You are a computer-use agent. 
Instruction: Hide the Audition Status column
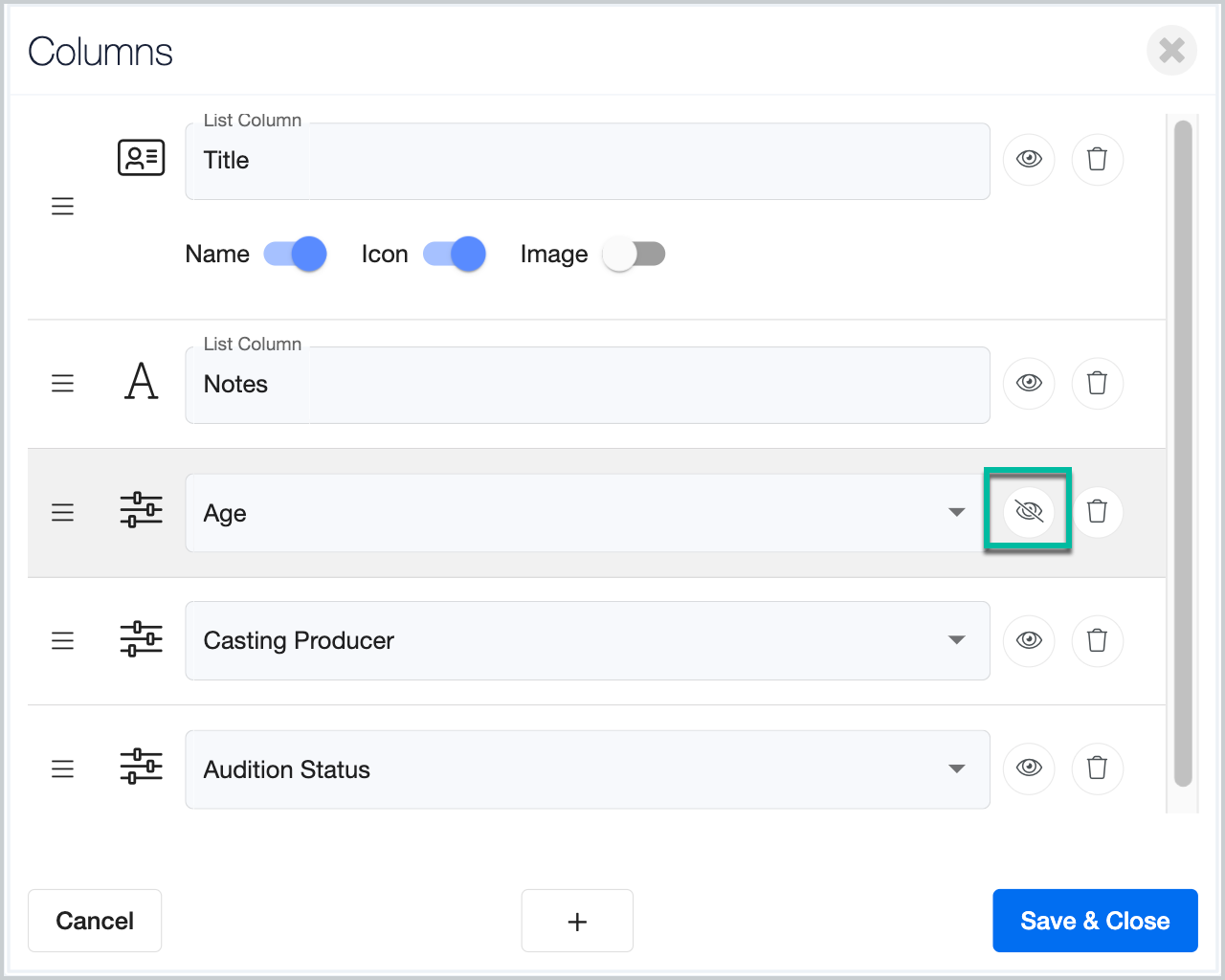pos(1029,768)
